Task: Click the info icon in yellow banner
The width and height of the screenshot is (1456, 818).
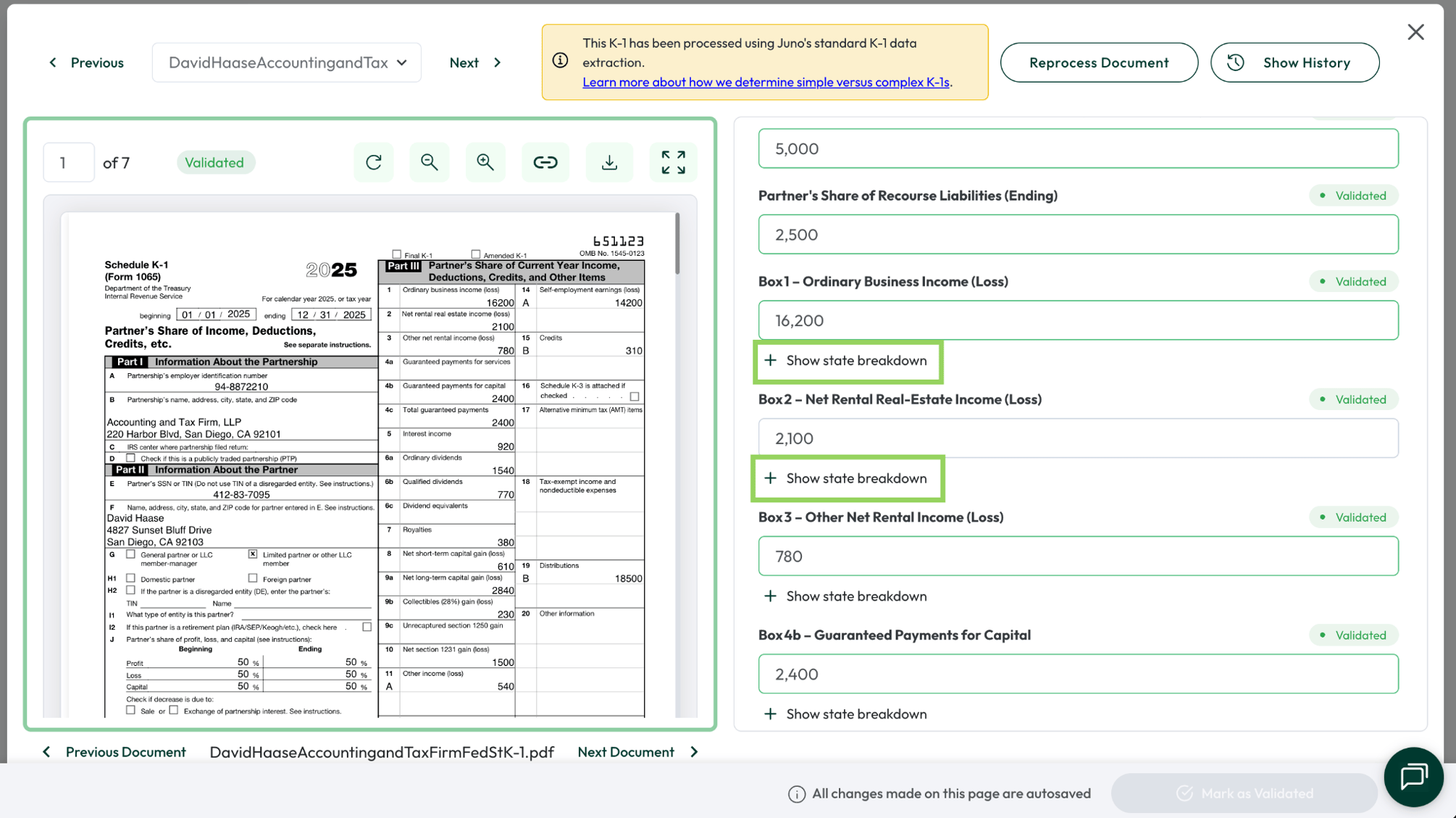Action: tap(561, 60)
